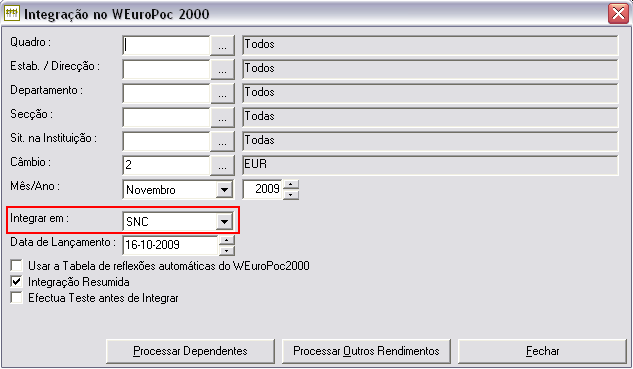
Task: Open the Quadro lookup browse button
Action: click(222, 45)
